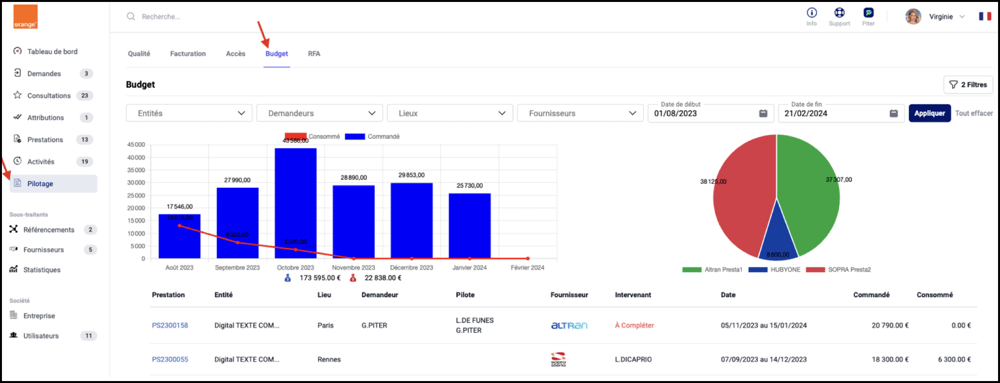This screenshot has height=383, width=1000.
Task: Click the Référencements network icon
Action: (x=13, y=229)
